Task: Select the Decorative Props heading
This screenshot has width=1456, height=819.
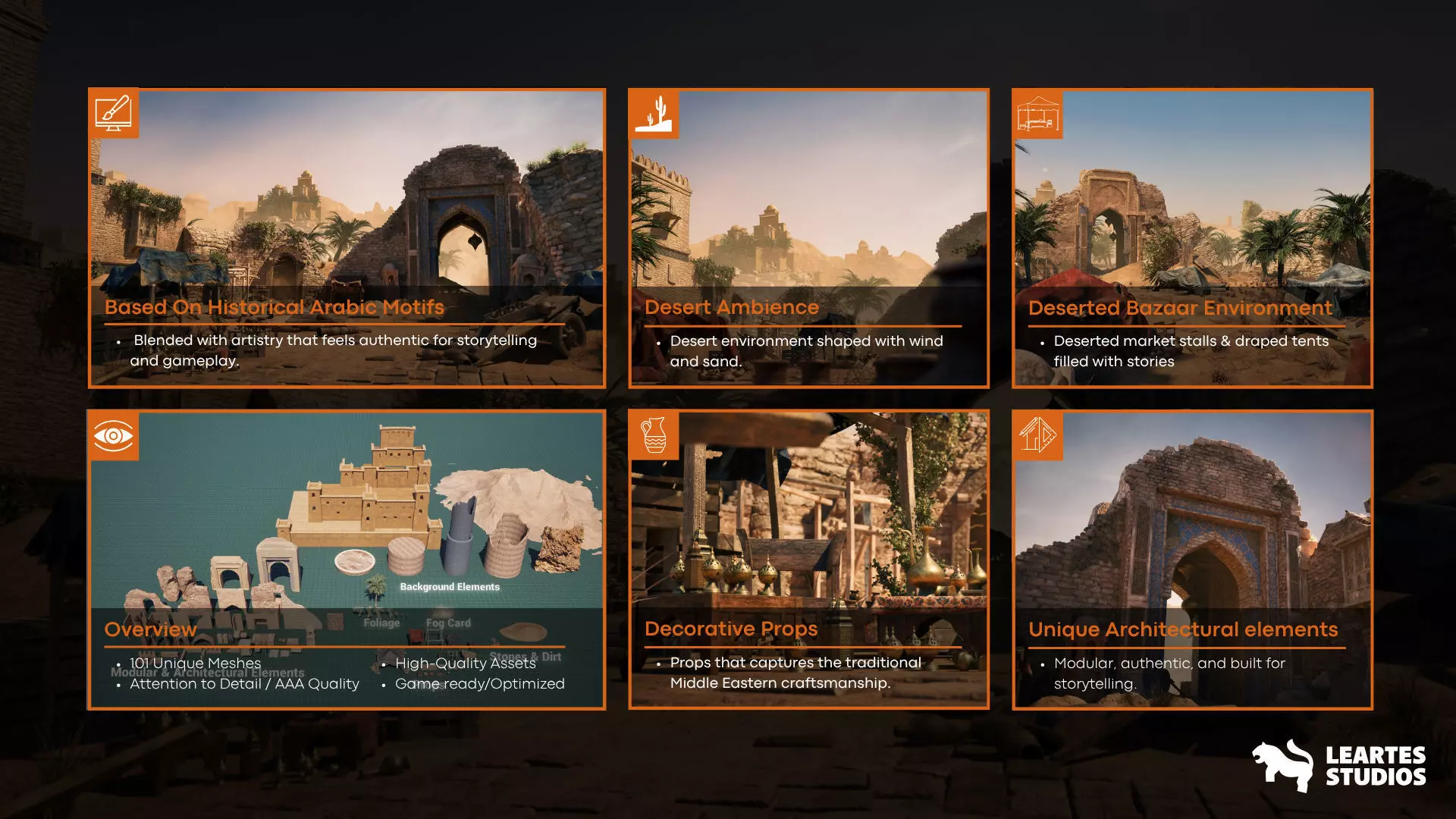Action: [731, 629]
